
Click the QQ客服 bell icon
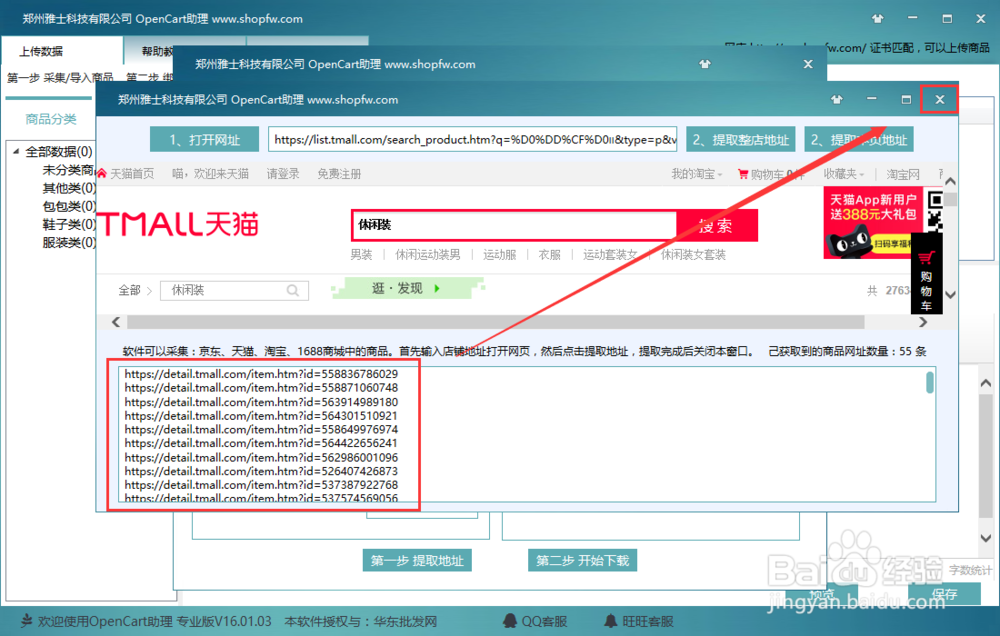point(510,621)
